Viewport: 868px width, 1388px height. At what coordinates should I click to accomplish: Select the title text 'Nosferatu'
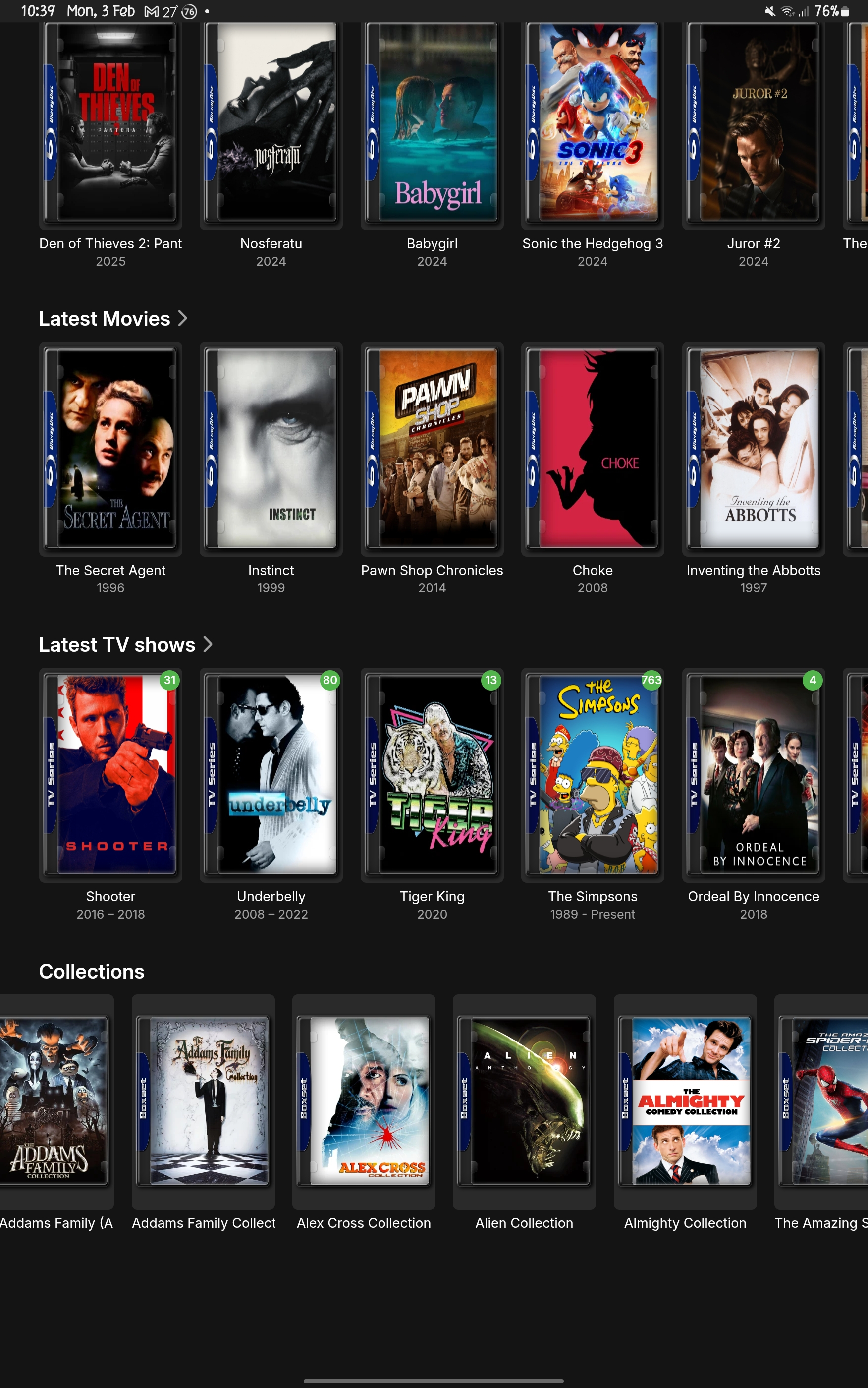[x=271, y=243]
